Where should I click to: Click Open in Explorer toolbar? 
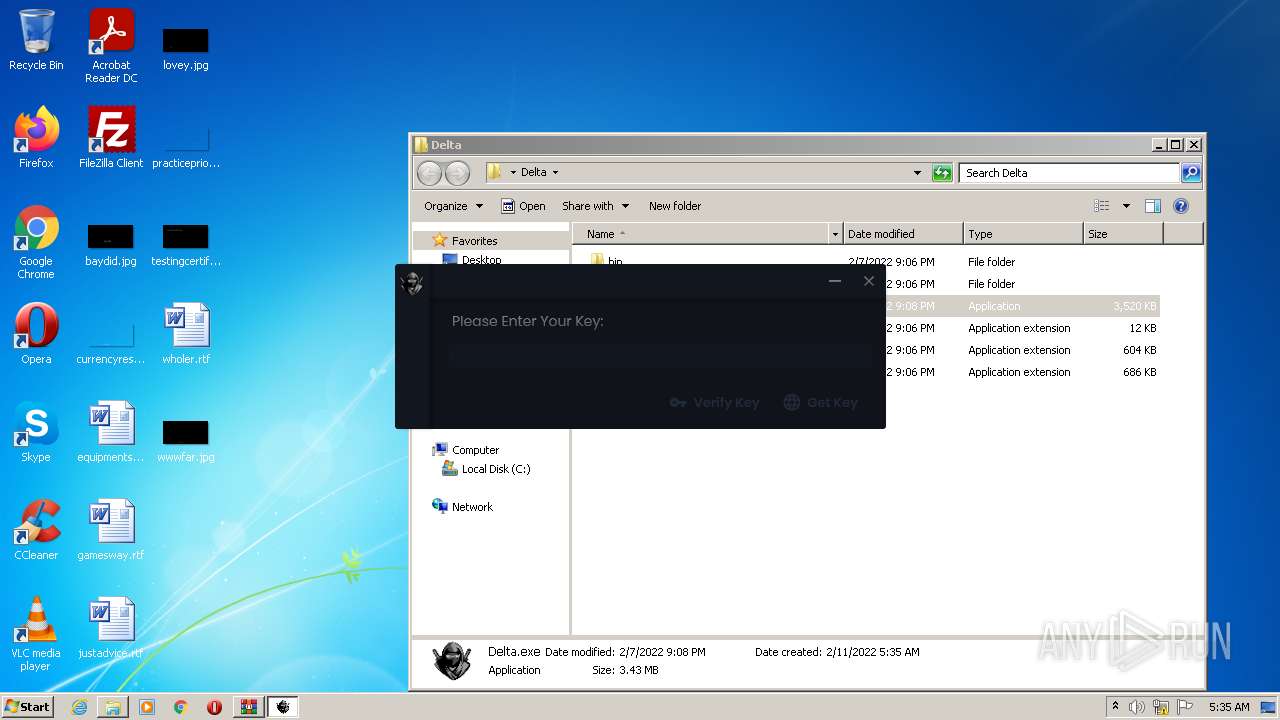tap(523, 206)
